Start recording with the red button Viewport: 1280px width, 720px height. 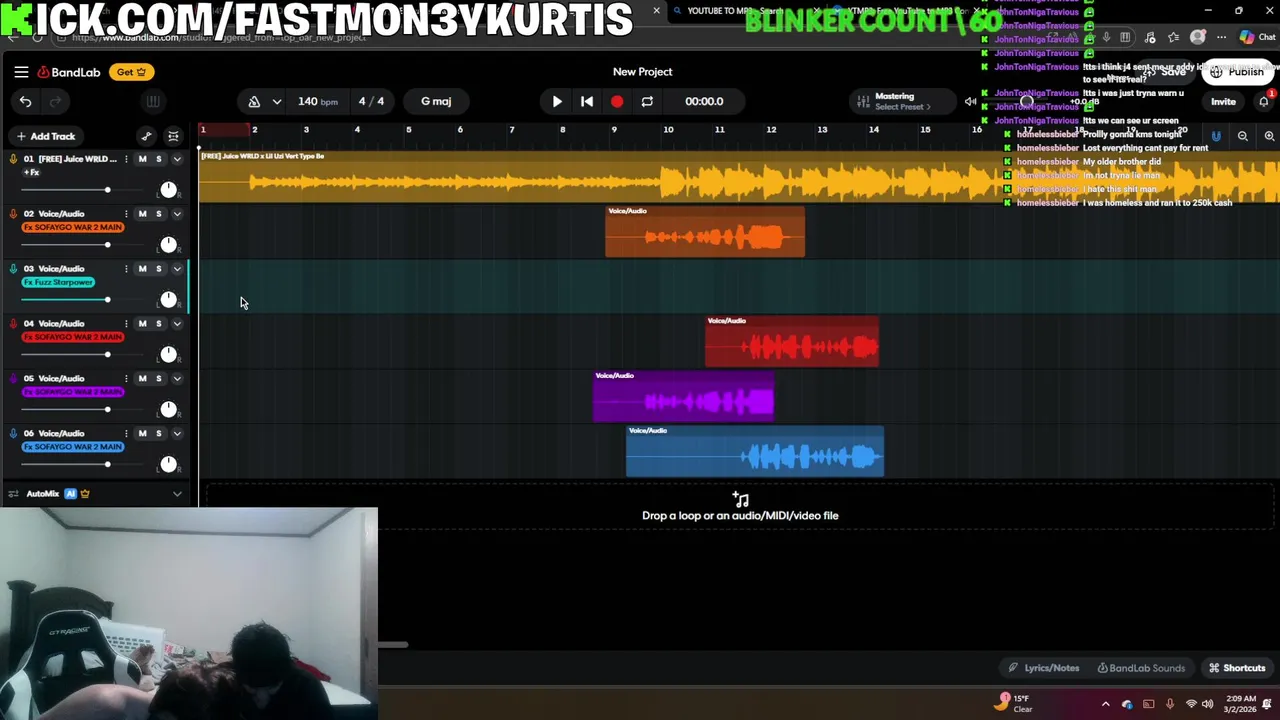click(617, 101)
